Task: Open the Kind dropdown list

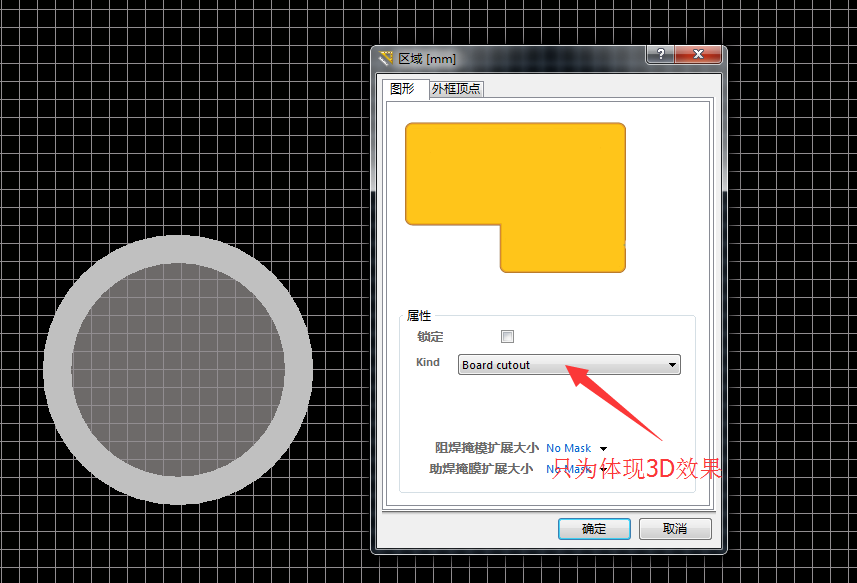Action: 672,365
